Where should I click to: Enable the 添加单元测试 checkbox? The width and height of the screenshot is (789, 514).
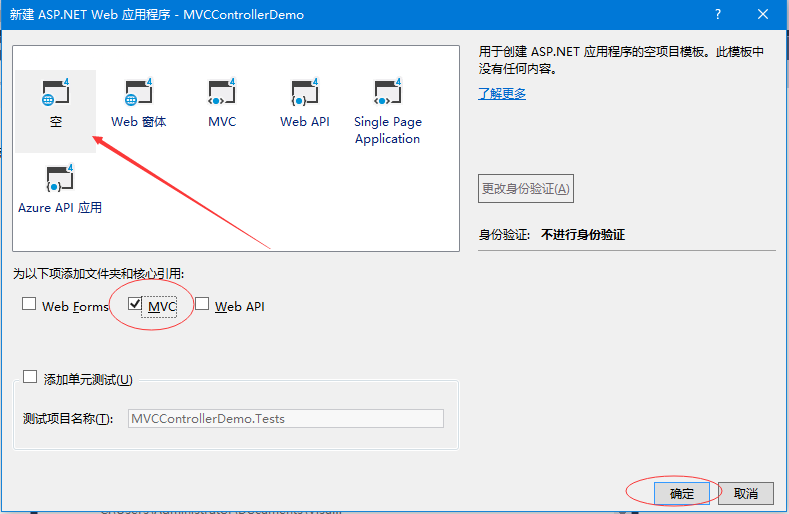(30, 378)
